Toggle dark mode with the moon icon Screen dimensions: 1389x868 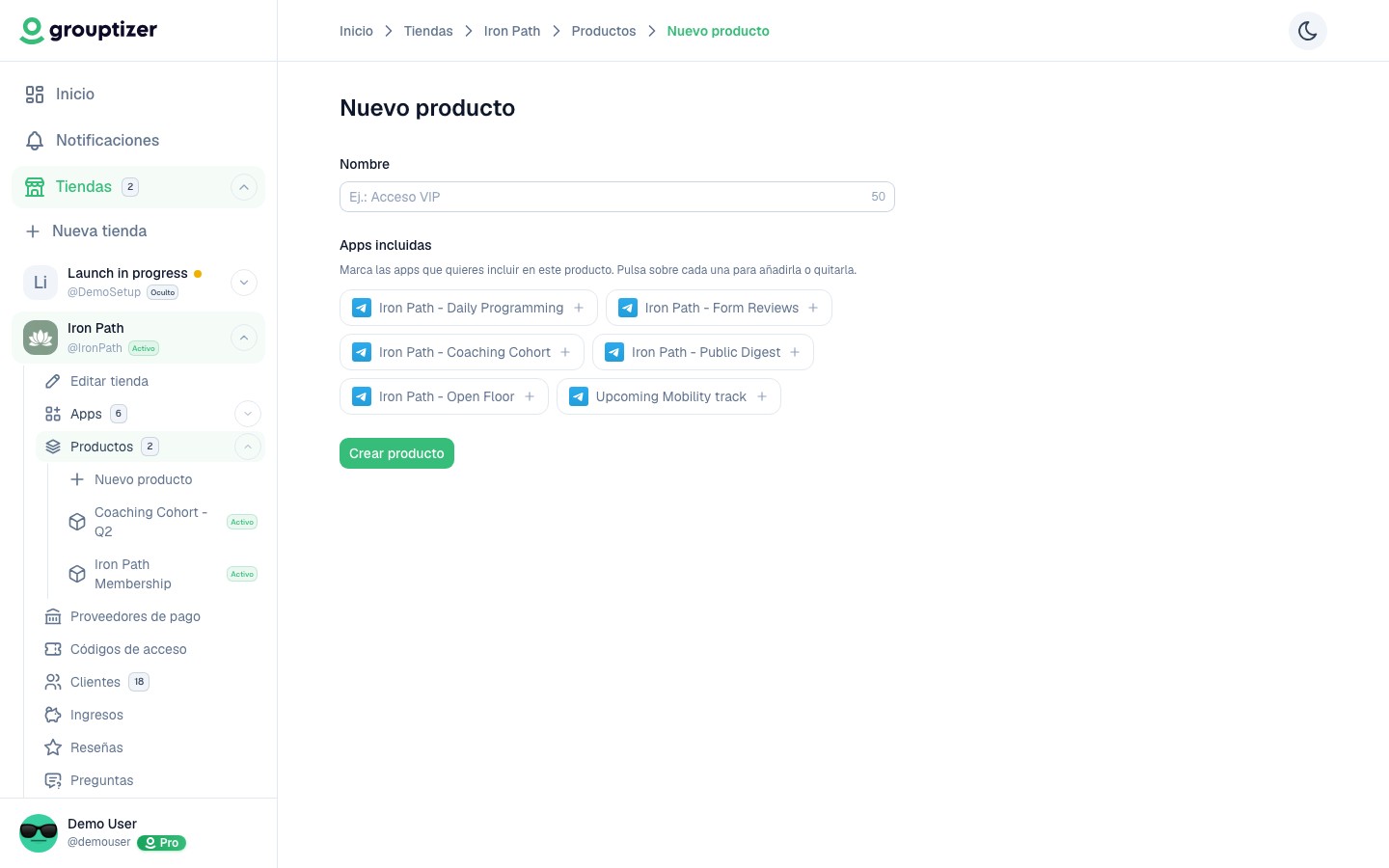[1308, 31]
